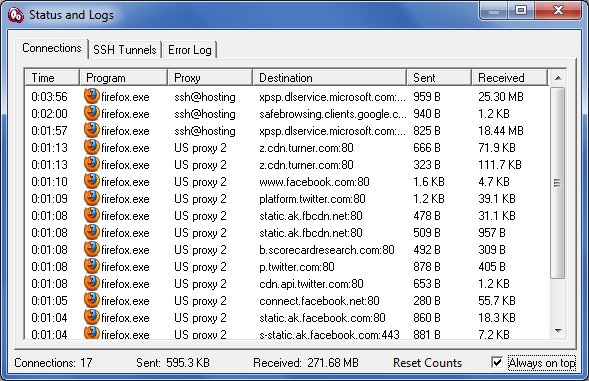Select the 25.30 MB received value

pos(501,97)
